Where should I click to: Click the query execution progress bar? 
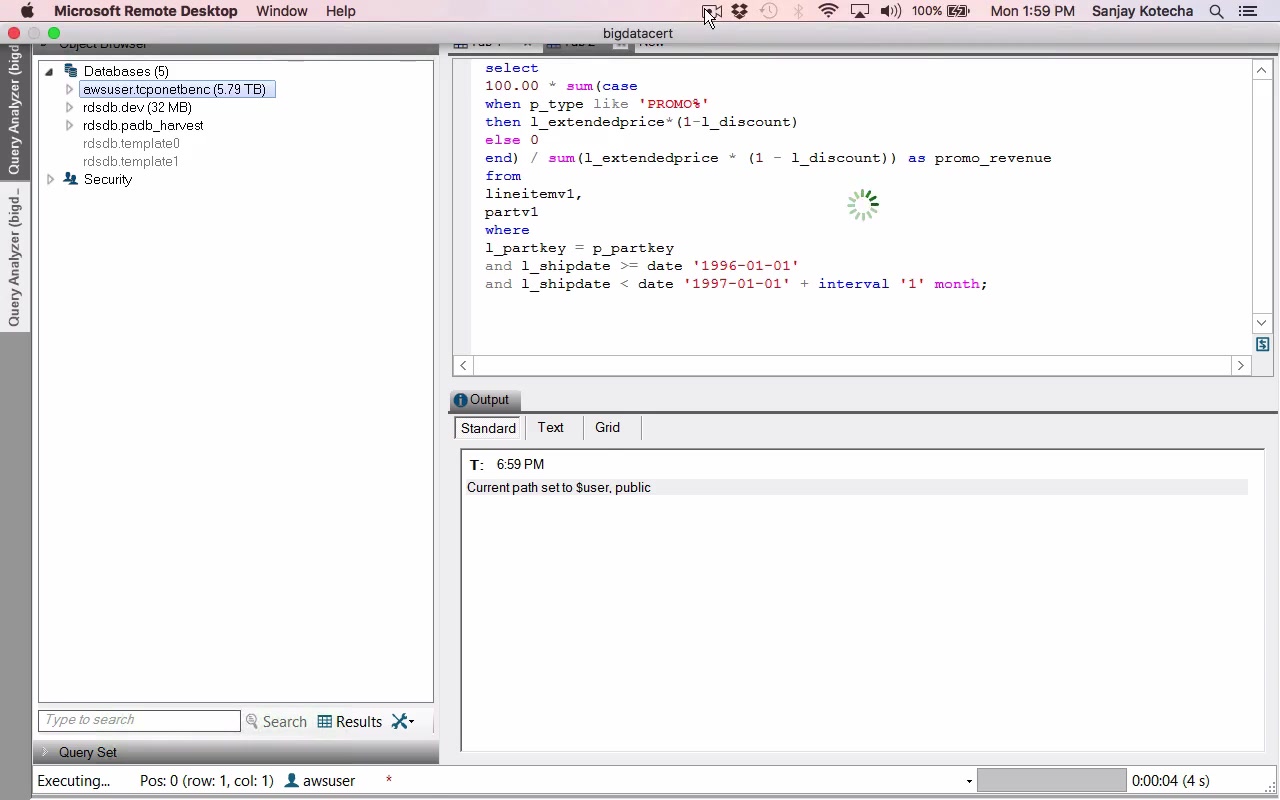click(1051, 780)
